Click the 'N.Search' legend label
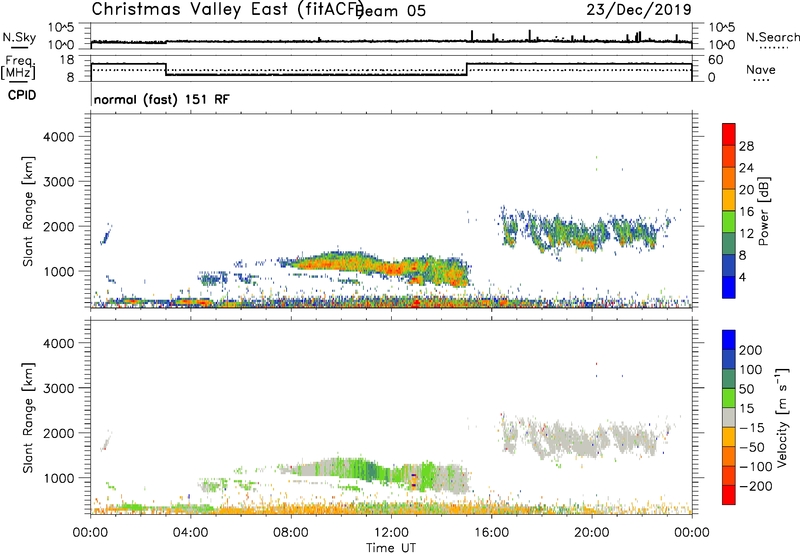The image size is (800, 554). point(772,37)
